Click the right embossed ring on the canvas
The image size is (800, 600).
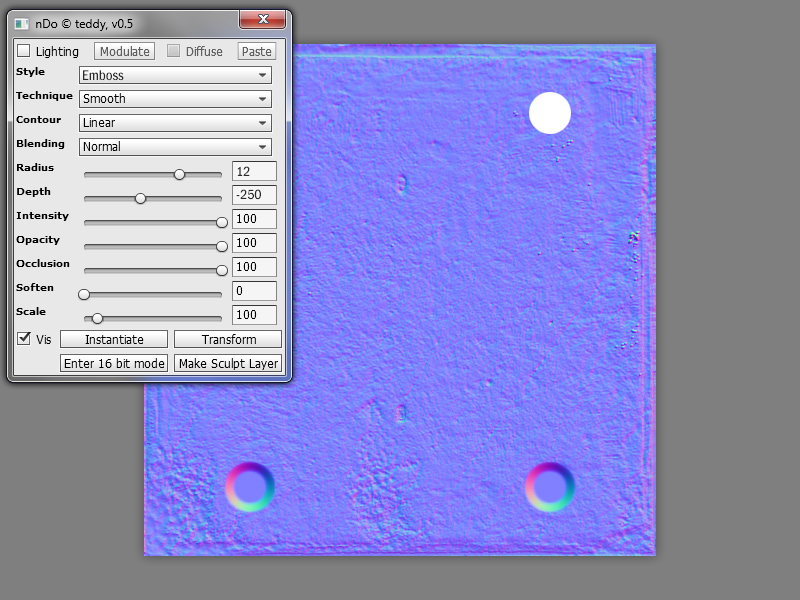point(550,487)
